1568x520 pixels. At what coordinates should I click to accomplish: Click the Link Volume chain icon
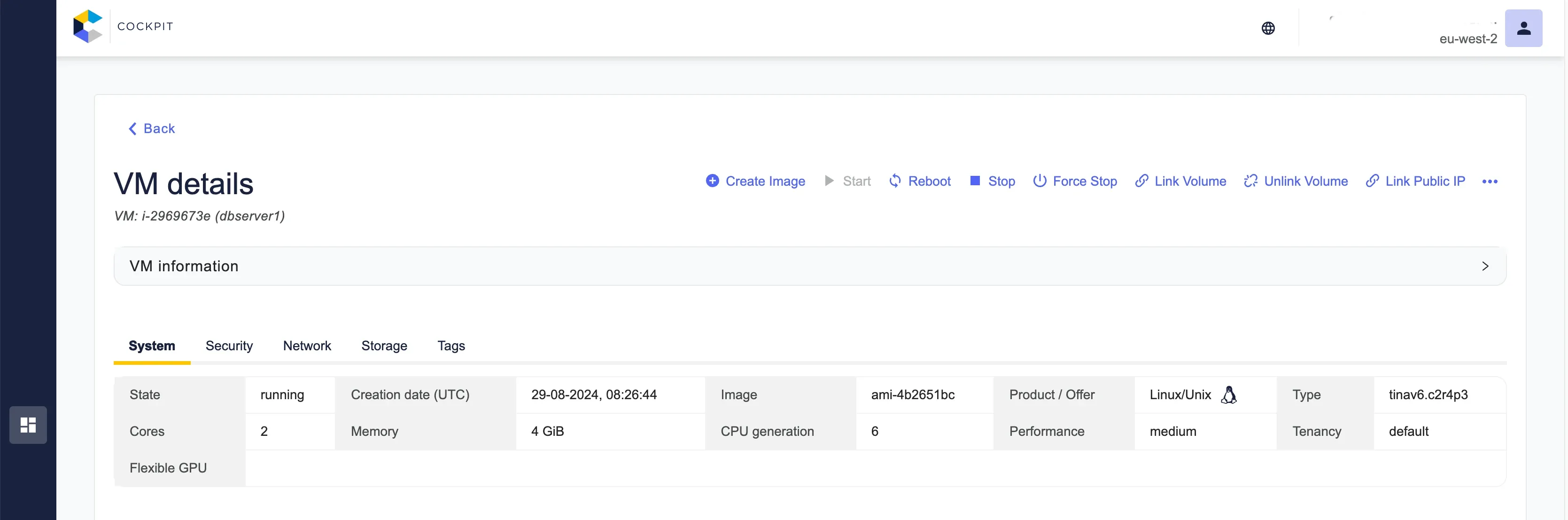pos(1141,181)
